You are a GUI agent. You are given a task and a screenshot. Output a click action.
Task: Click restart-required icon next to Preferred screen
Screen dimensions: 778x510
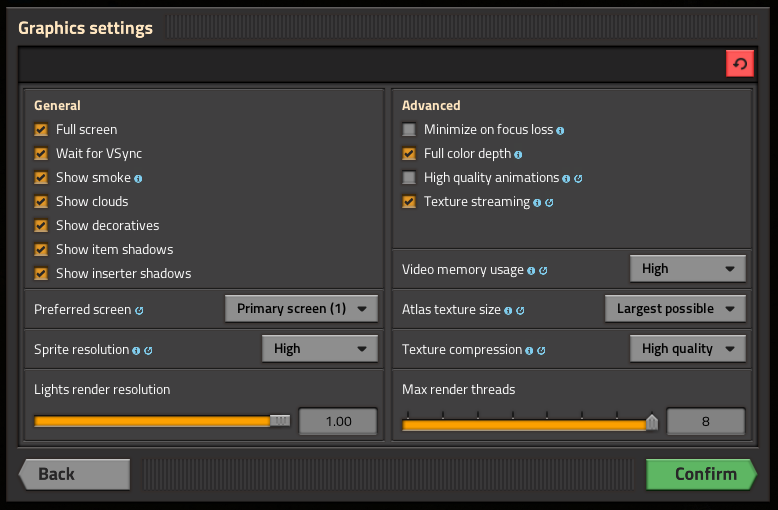coord(139,310)
